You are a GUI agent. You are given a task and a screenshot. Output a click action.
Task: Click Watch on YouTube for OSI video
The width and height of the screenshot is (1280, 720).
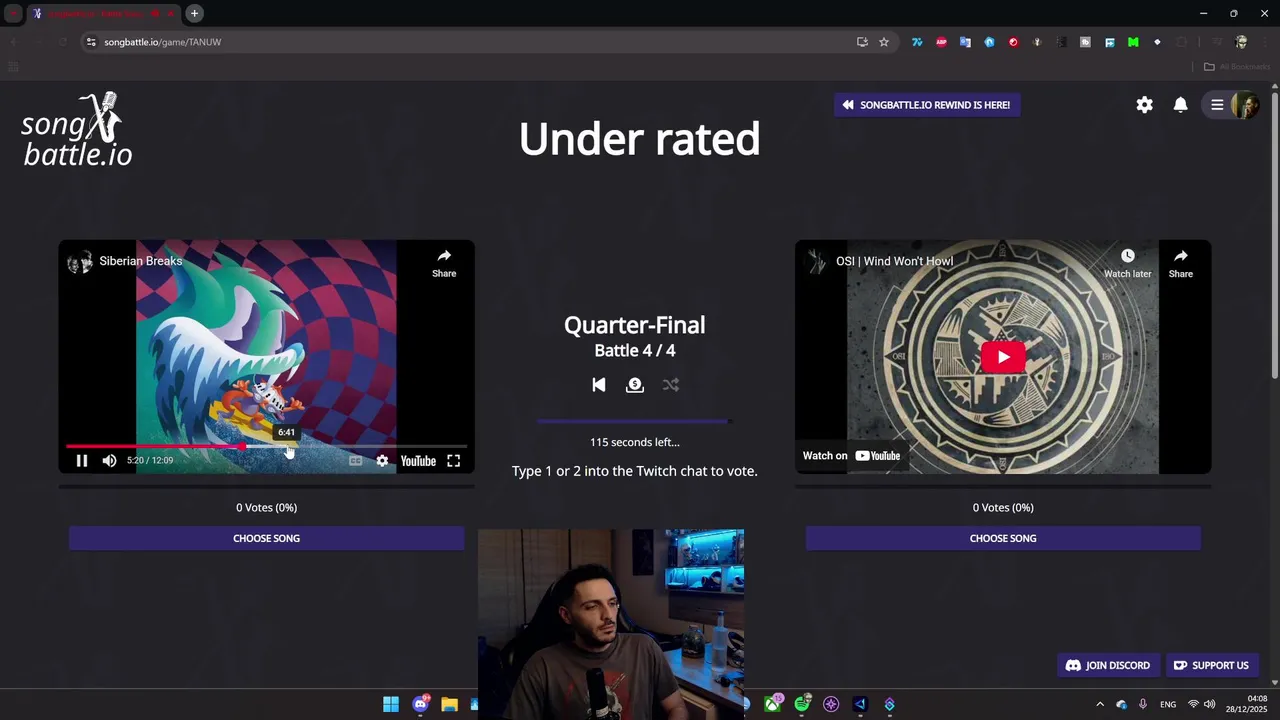[852, 456]
